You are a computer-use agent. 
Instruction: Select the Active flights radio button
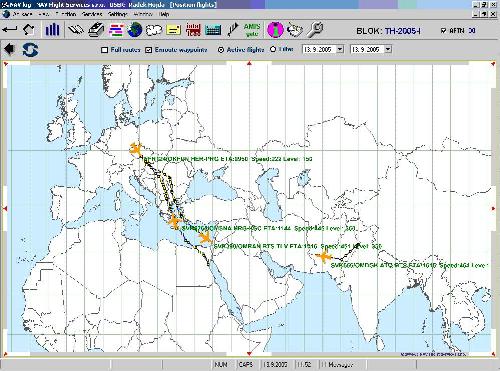tap(220, 50)
